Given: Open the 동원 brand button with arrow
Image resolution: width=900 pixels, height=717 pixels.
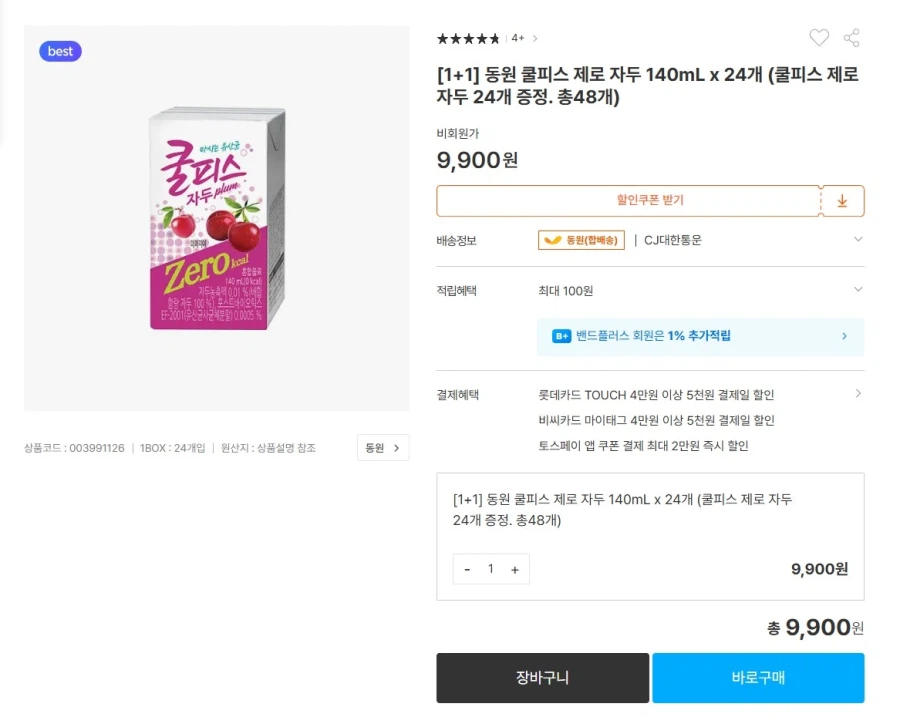Looking at the screenshot, I should (383, 448).
